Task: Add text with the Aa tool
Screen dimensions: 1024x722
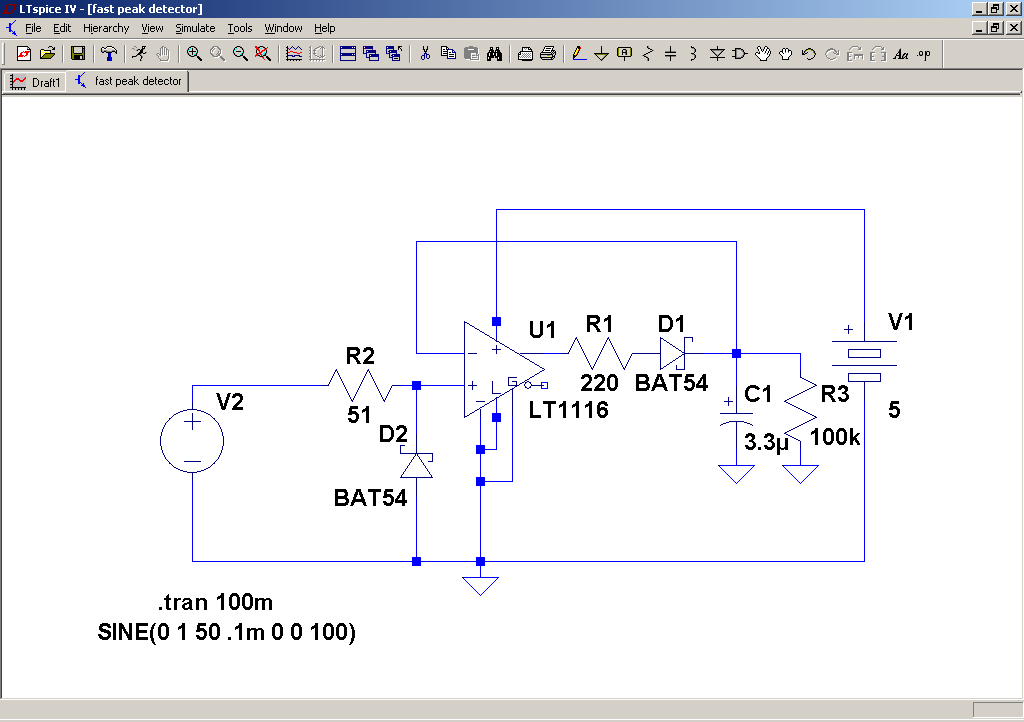Action: click(901, 54)
